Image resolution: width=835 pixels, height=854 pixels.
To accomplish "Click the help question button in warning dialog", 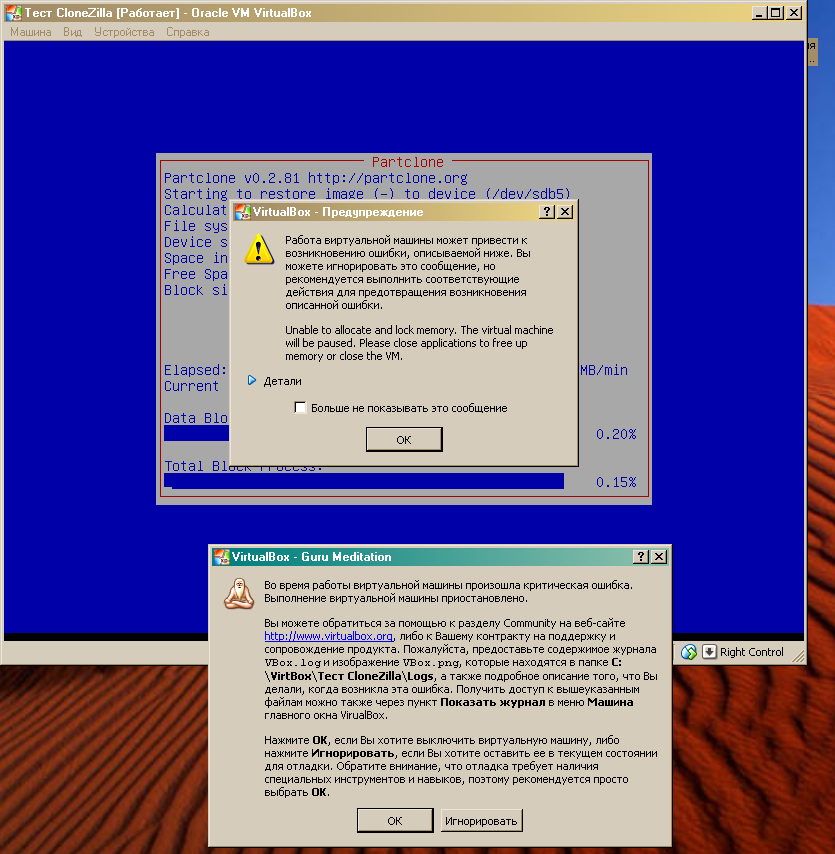I will click(x=547, y=212).
